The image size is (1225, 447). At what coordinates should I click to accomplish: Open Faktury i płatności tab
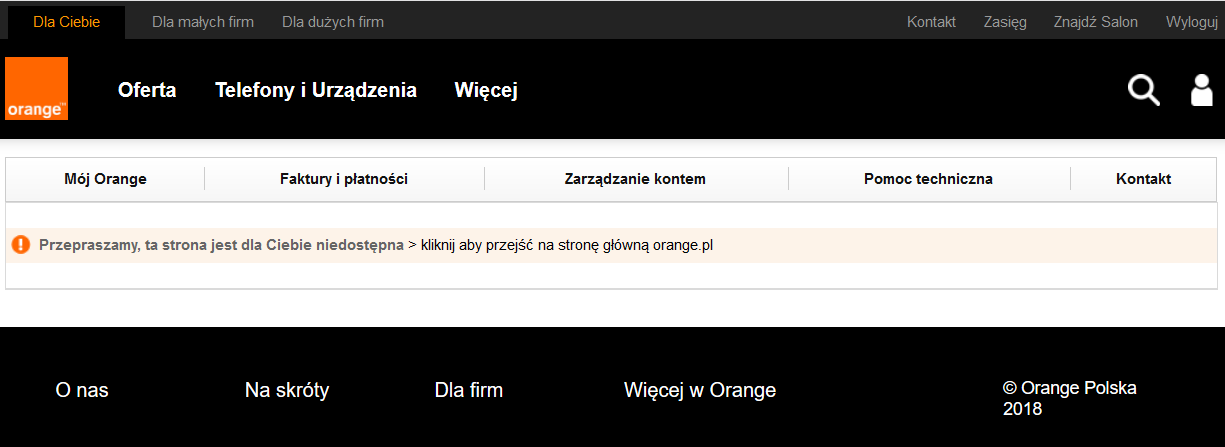click(x=344, y=179)
